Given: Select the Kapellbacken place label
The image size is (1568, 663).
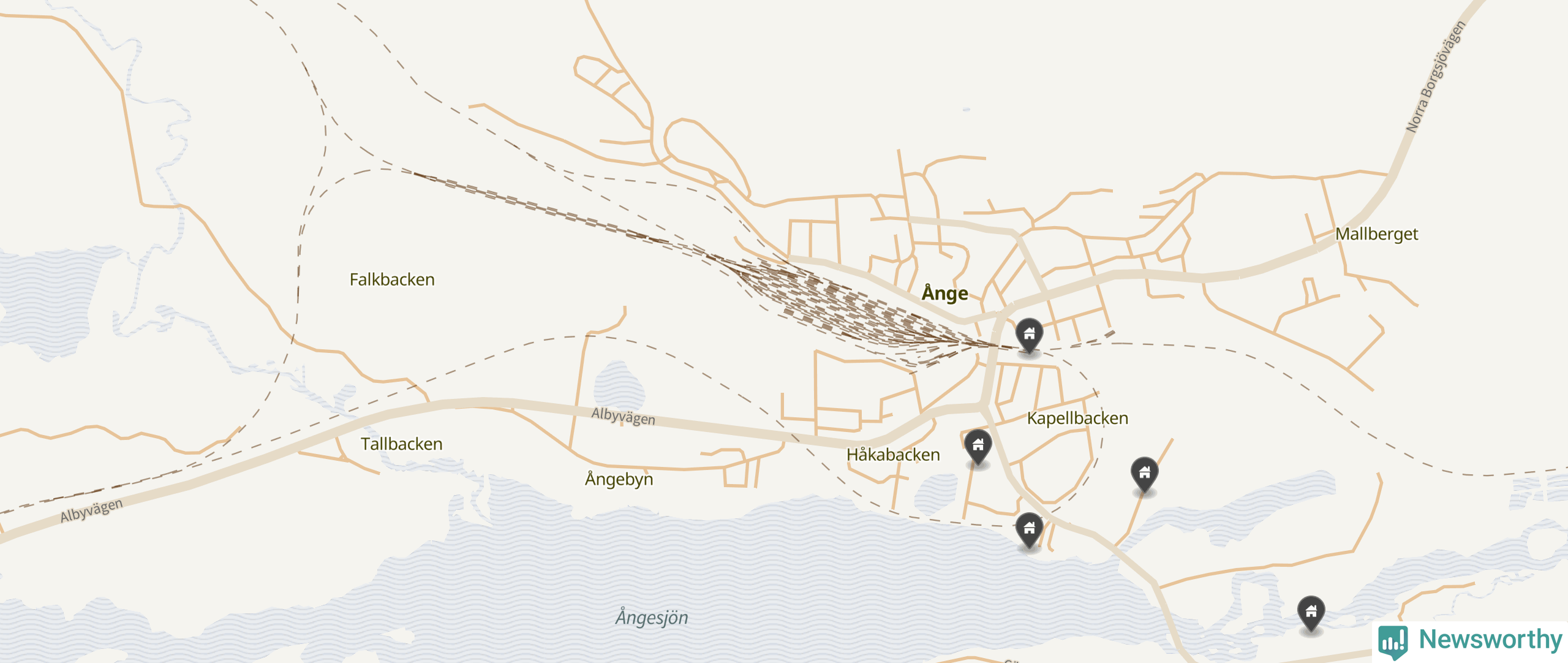Looking at the screenshot, I should pyautogui.click(x=1077, y=418).
